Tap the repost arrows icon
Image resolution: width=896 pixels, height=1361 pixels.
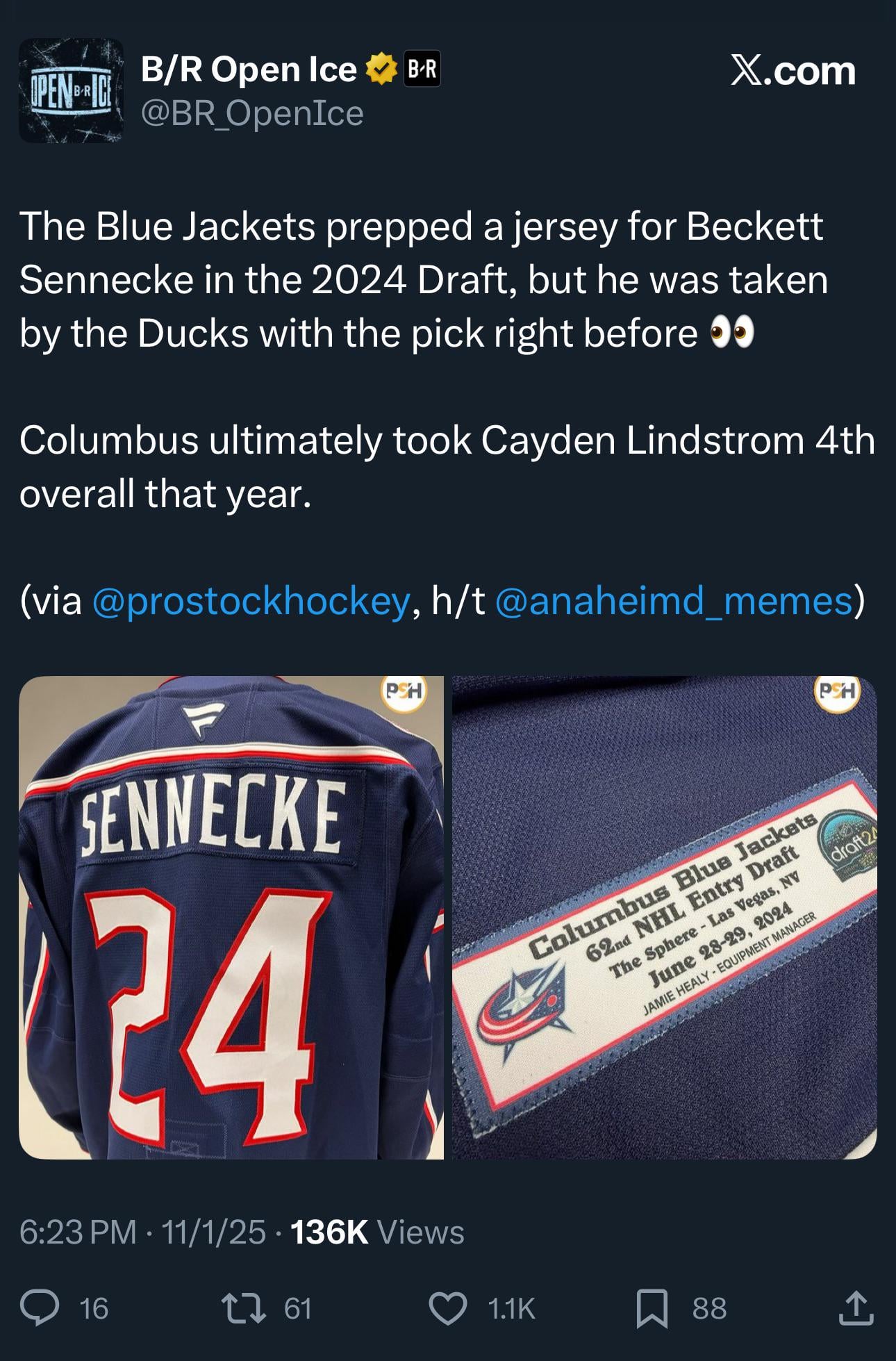tap(243, 1308)
